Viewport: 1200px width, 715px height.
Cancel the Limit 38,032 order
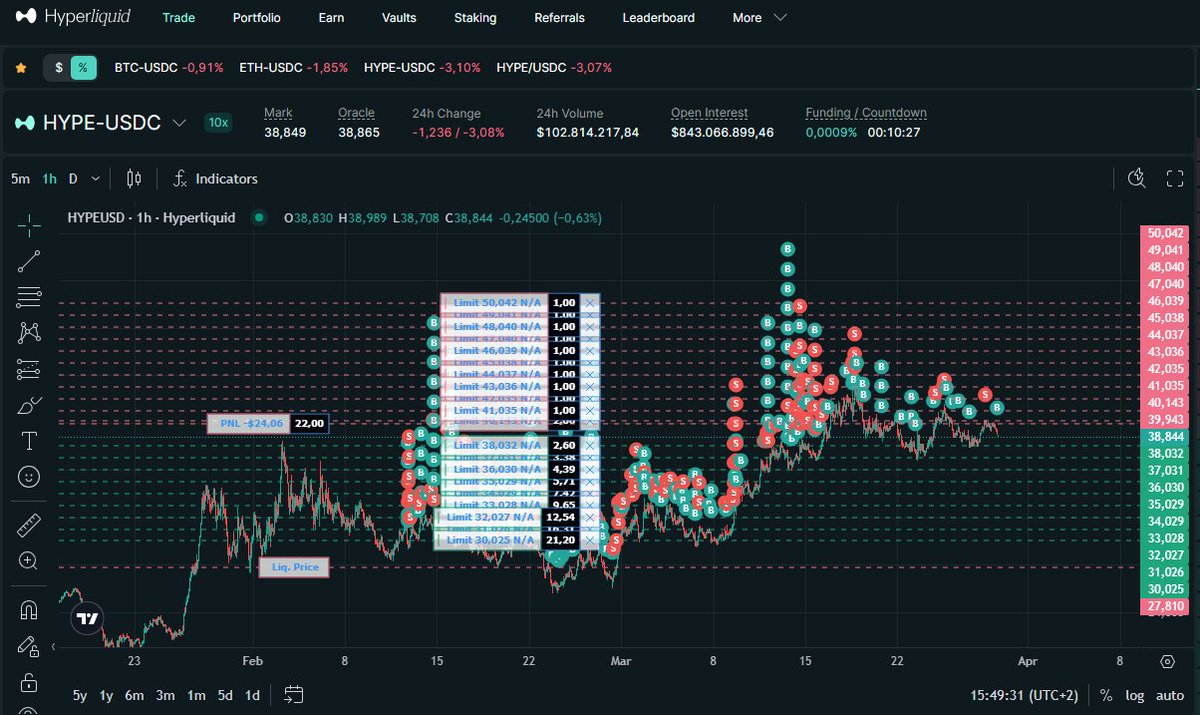(589, 445)
